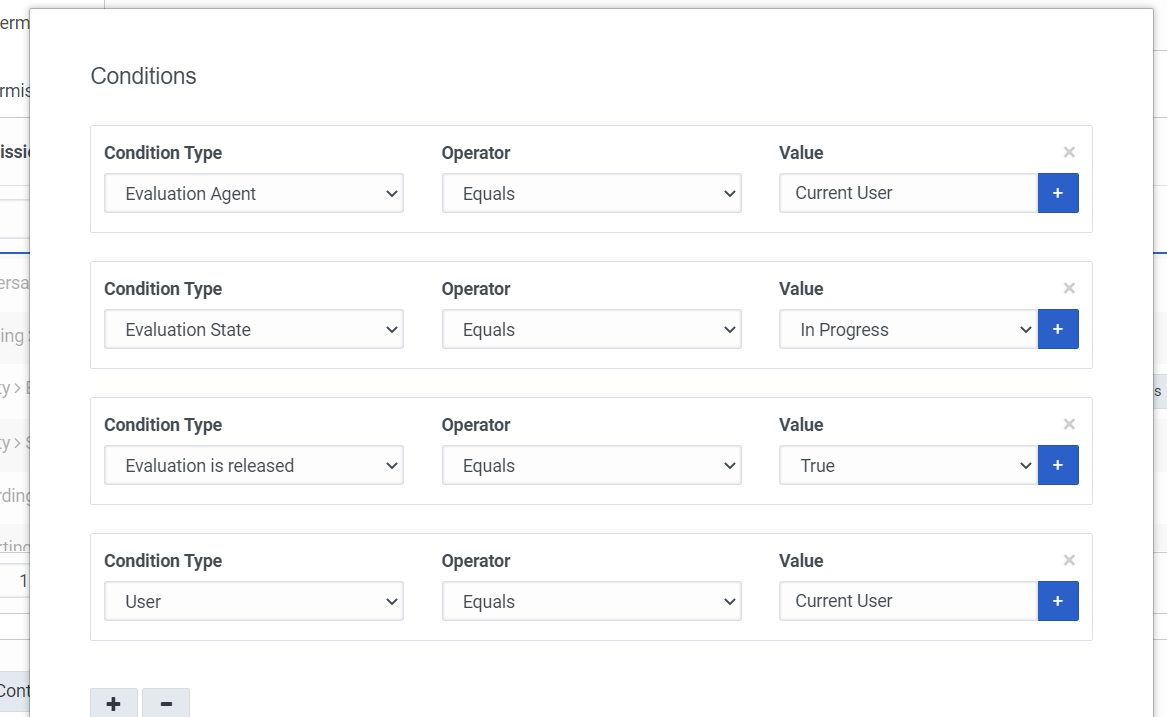This screenshot has width=1167, height=717.
Task: Add value to Evaluation State condition
Action: 1058,329
